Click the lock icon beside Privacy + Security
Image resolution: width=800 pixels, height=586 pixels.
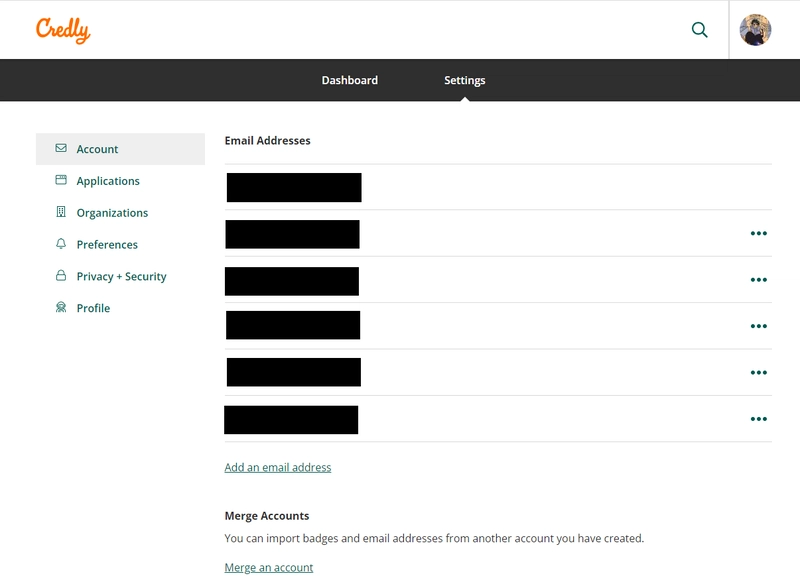[61, 276]
